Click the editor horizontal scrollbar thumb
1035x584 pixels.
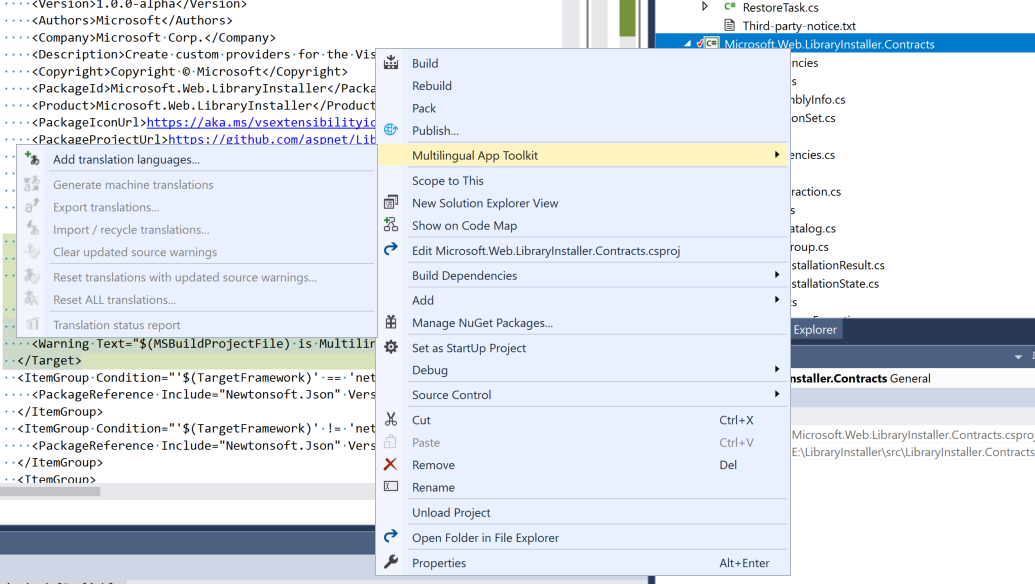click(x=50, y=491)
